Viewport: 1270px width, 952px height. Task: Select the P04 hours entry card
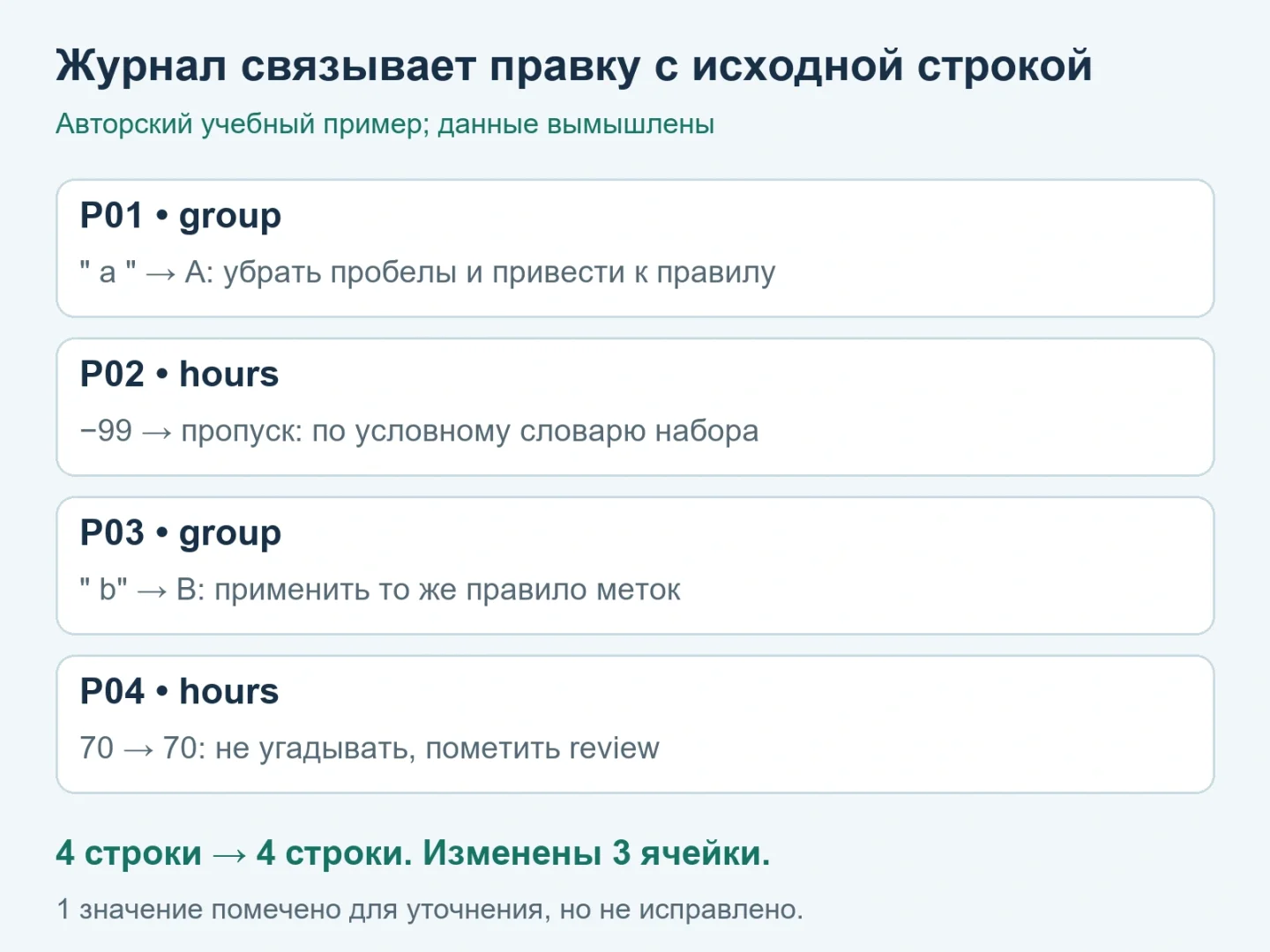pyautogui.click(x=635, y=725)
